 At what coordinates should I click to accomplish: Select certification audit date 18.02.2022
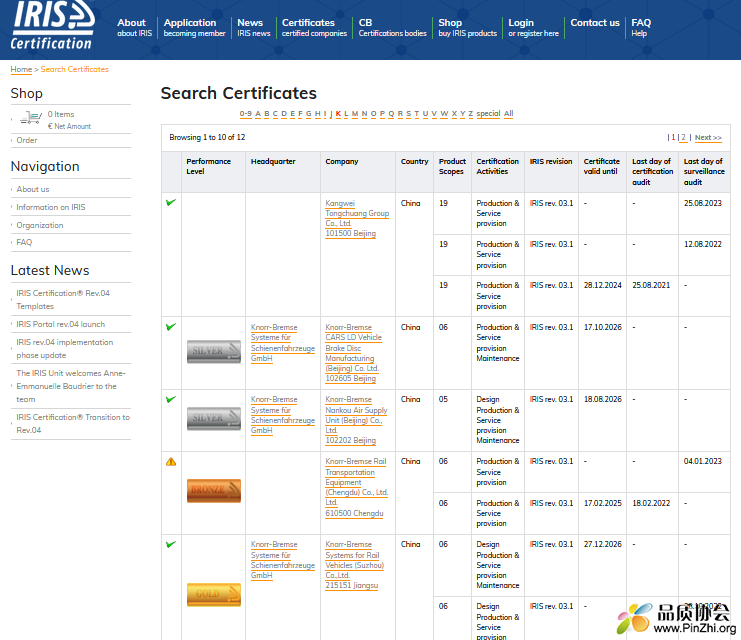[x=651, y=503]
